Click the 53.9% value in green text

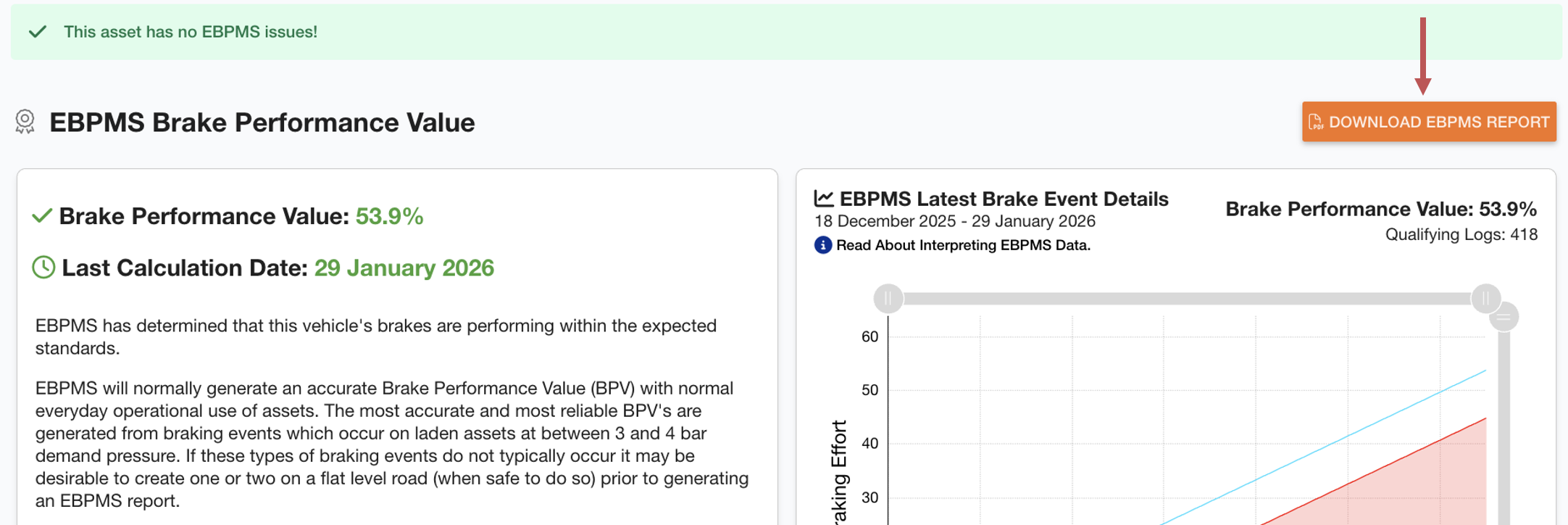click(389, 216)
